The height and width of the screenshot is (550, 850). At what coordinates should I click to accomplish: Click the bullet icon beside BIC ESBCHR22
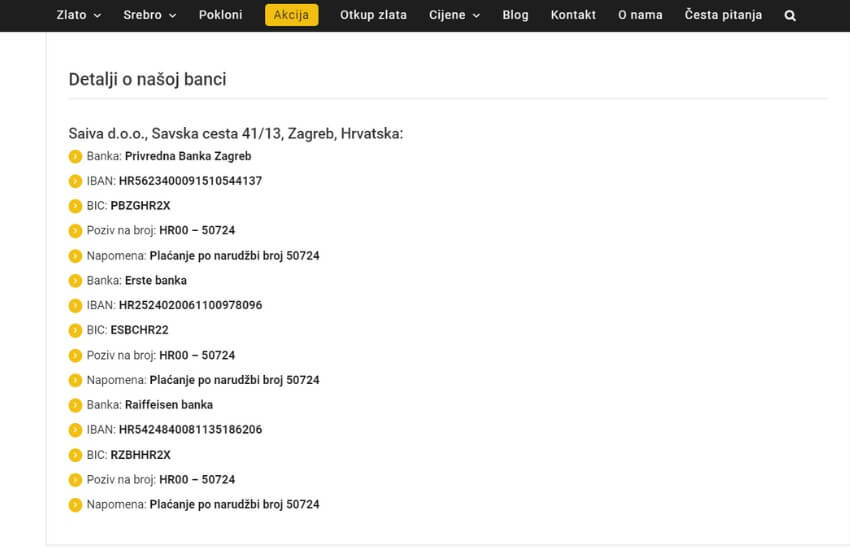point(75,330)
